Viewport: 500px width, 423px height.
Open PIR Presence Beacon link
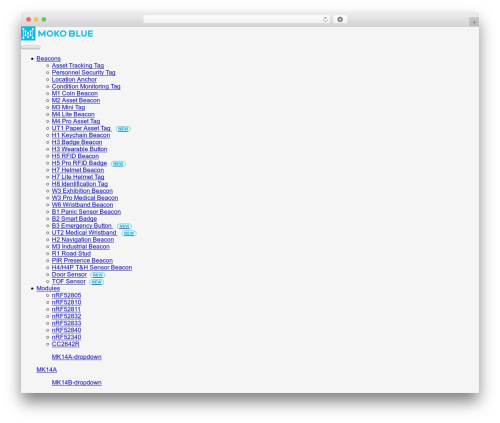click(x=82, y=261)
